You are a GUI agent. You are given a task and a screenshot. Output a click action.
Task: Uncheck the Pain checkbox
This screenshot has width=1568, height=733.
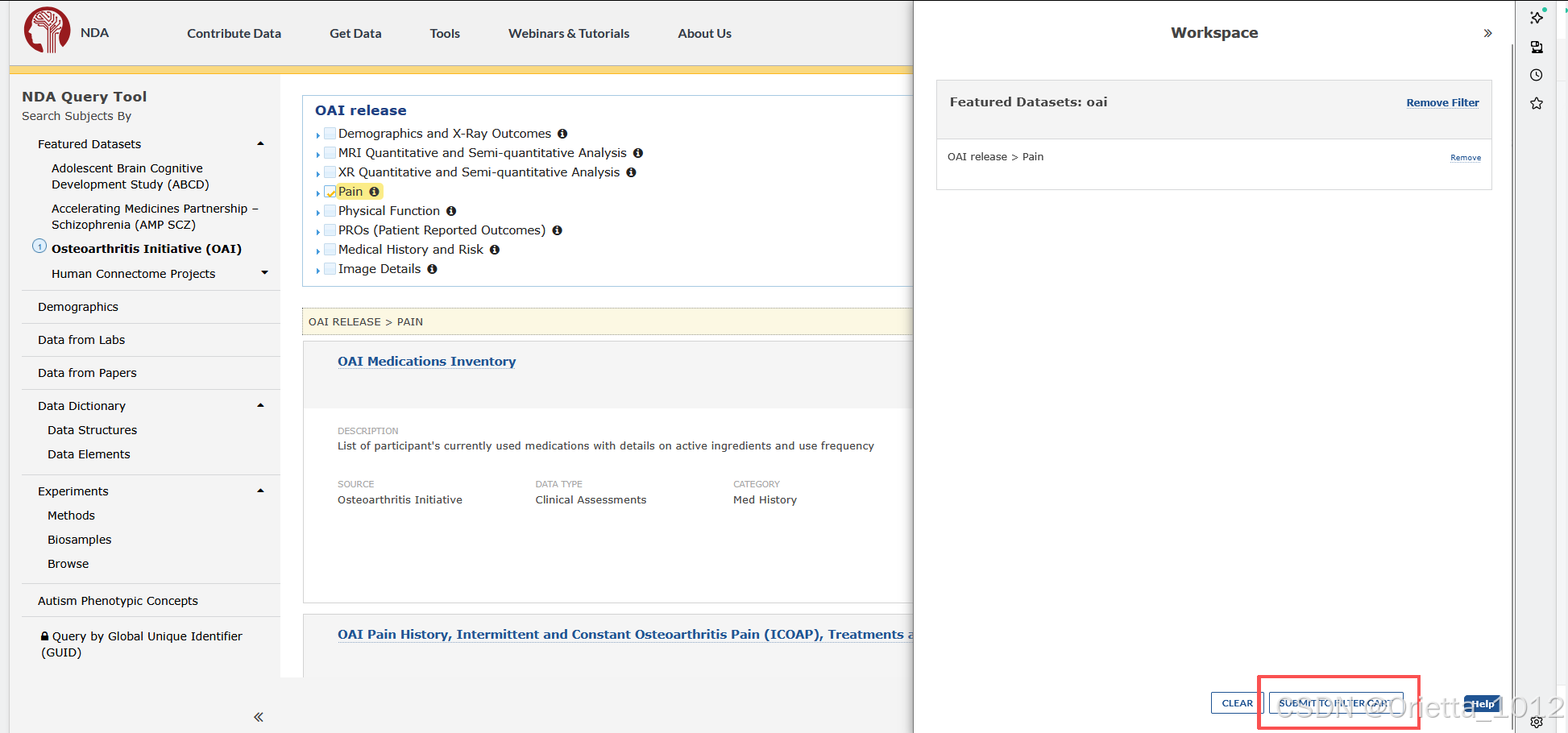(330, 192)
